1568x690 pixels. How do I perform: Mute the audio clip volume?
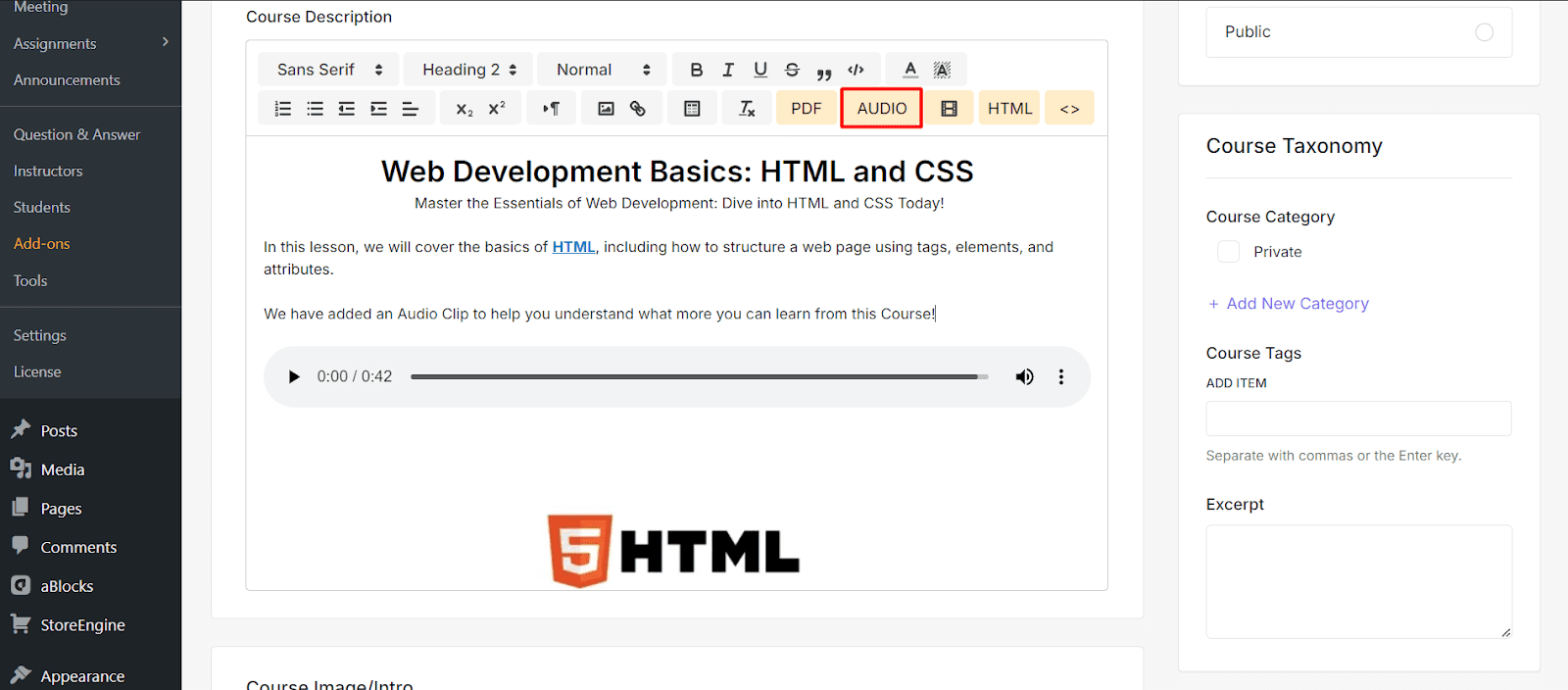pos(1024,377)
